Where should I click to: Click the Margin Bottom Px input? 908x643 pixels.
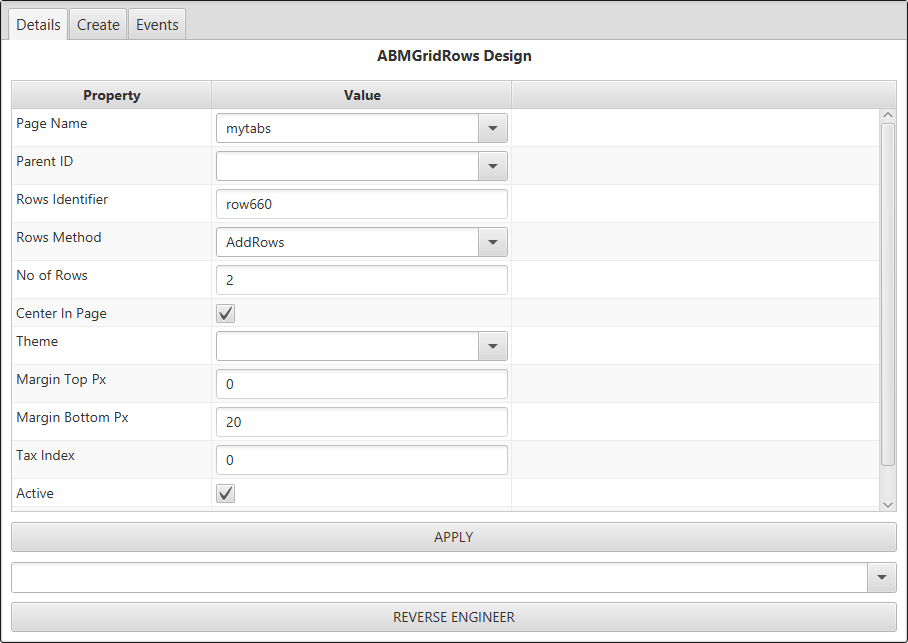point(361,422)
